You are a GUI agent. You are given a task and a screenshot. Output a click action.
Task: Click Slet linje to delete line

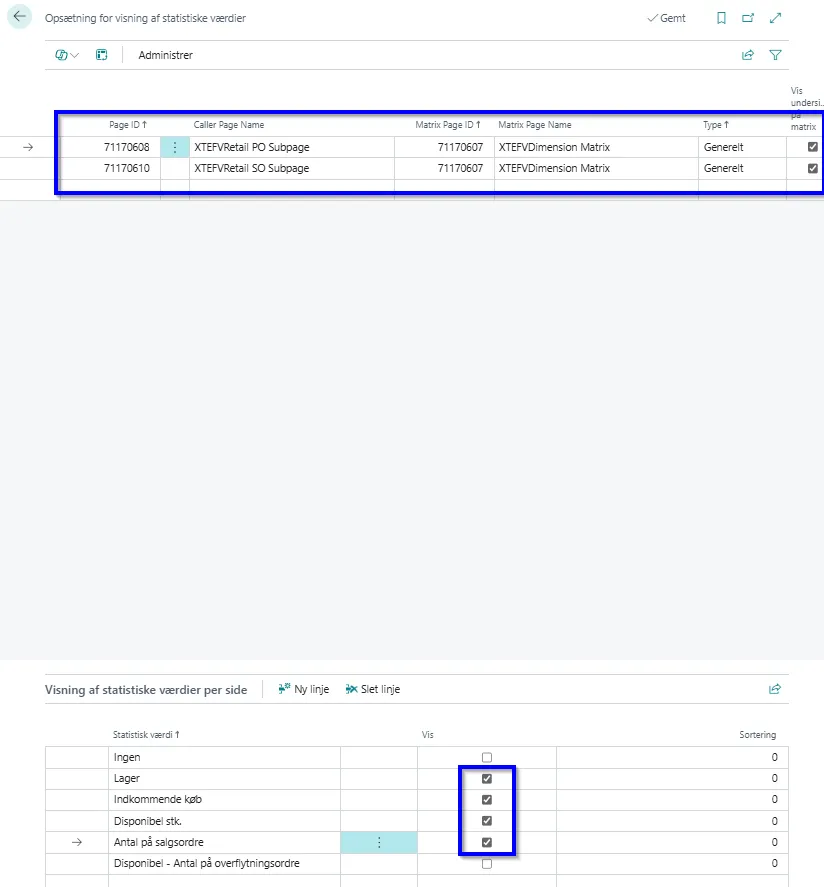pos(372,689)
